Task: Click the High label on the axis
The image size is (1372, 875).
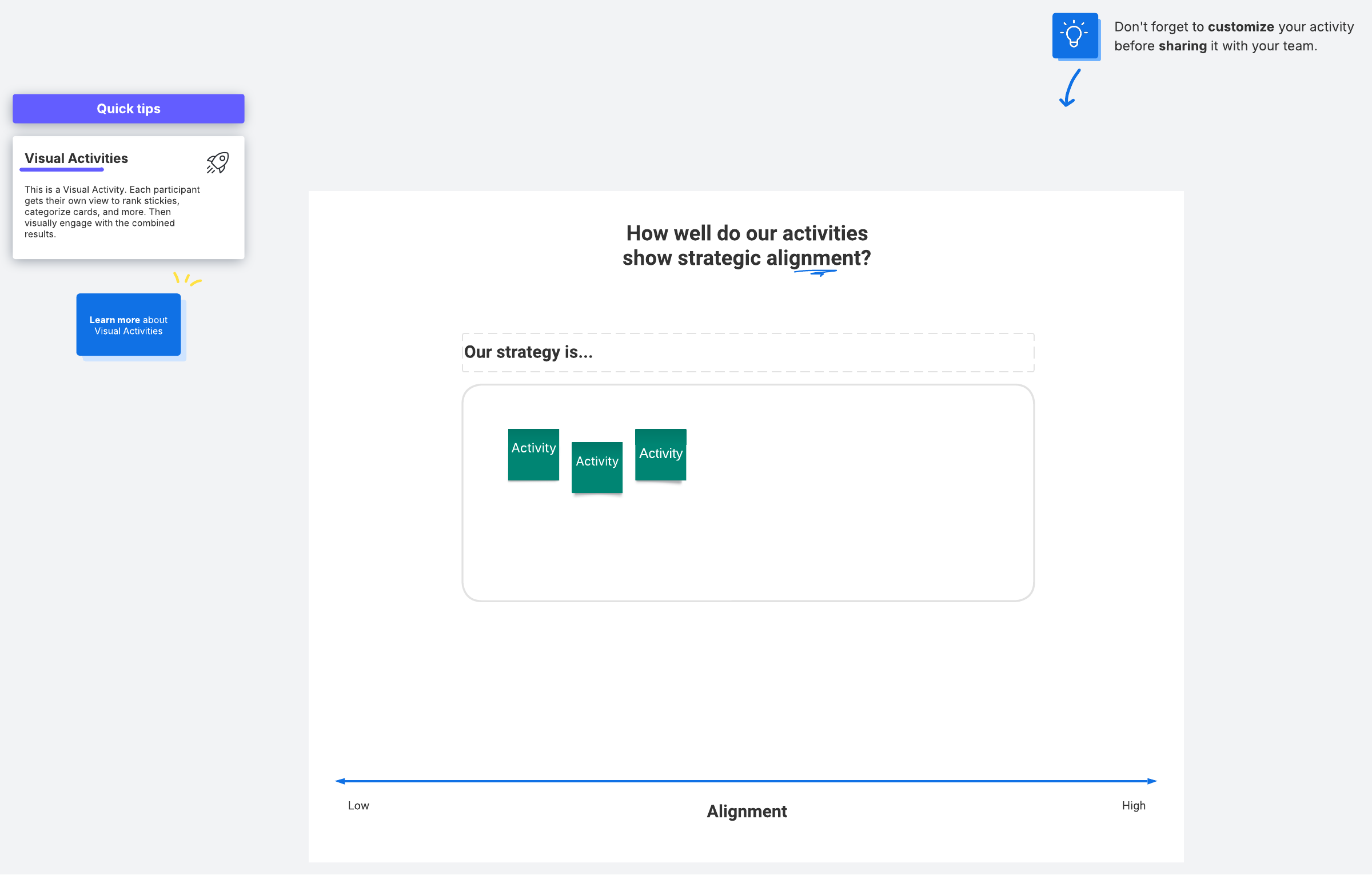Action: coord(1133,805)
